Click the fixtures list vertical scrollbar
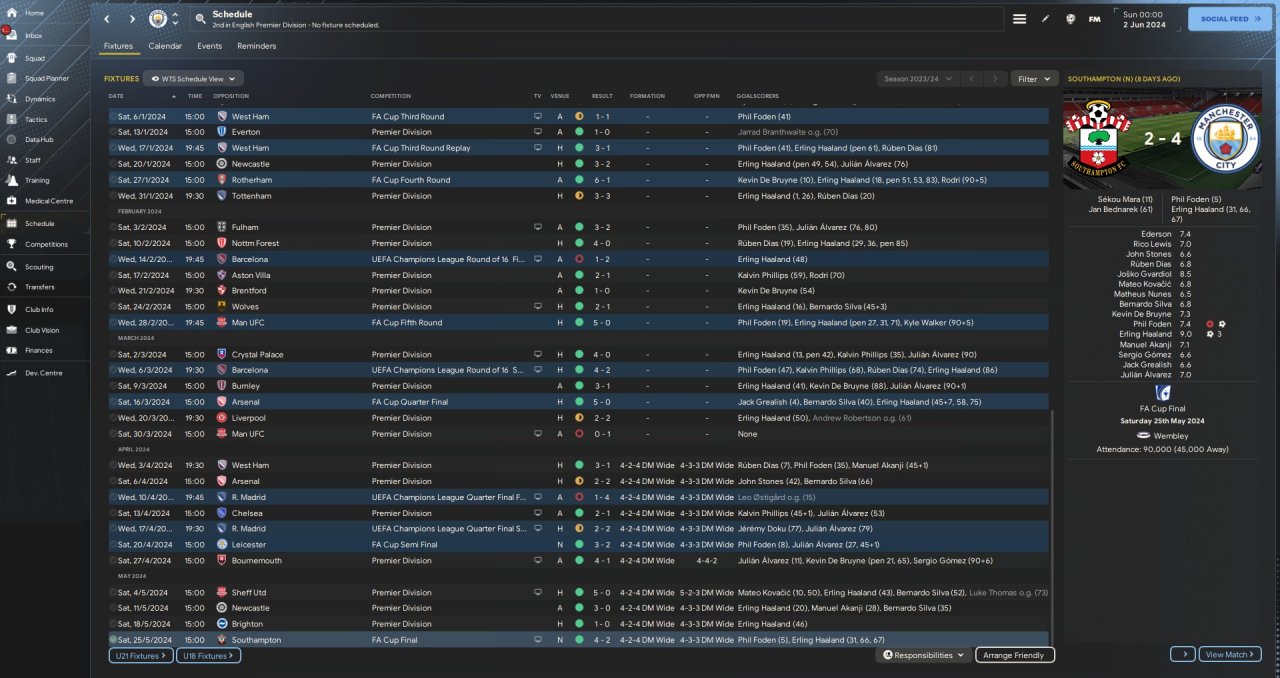This screenshot has width=1280, height=678. pos(1053,520)
